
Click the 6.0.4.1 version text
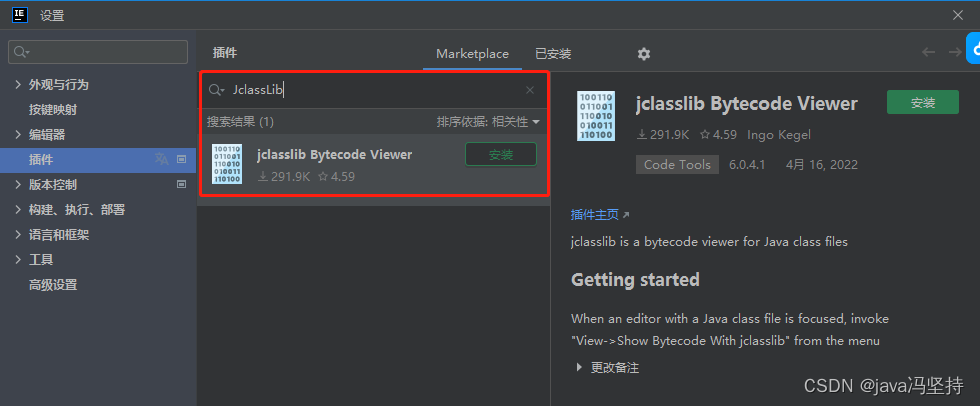748,165
